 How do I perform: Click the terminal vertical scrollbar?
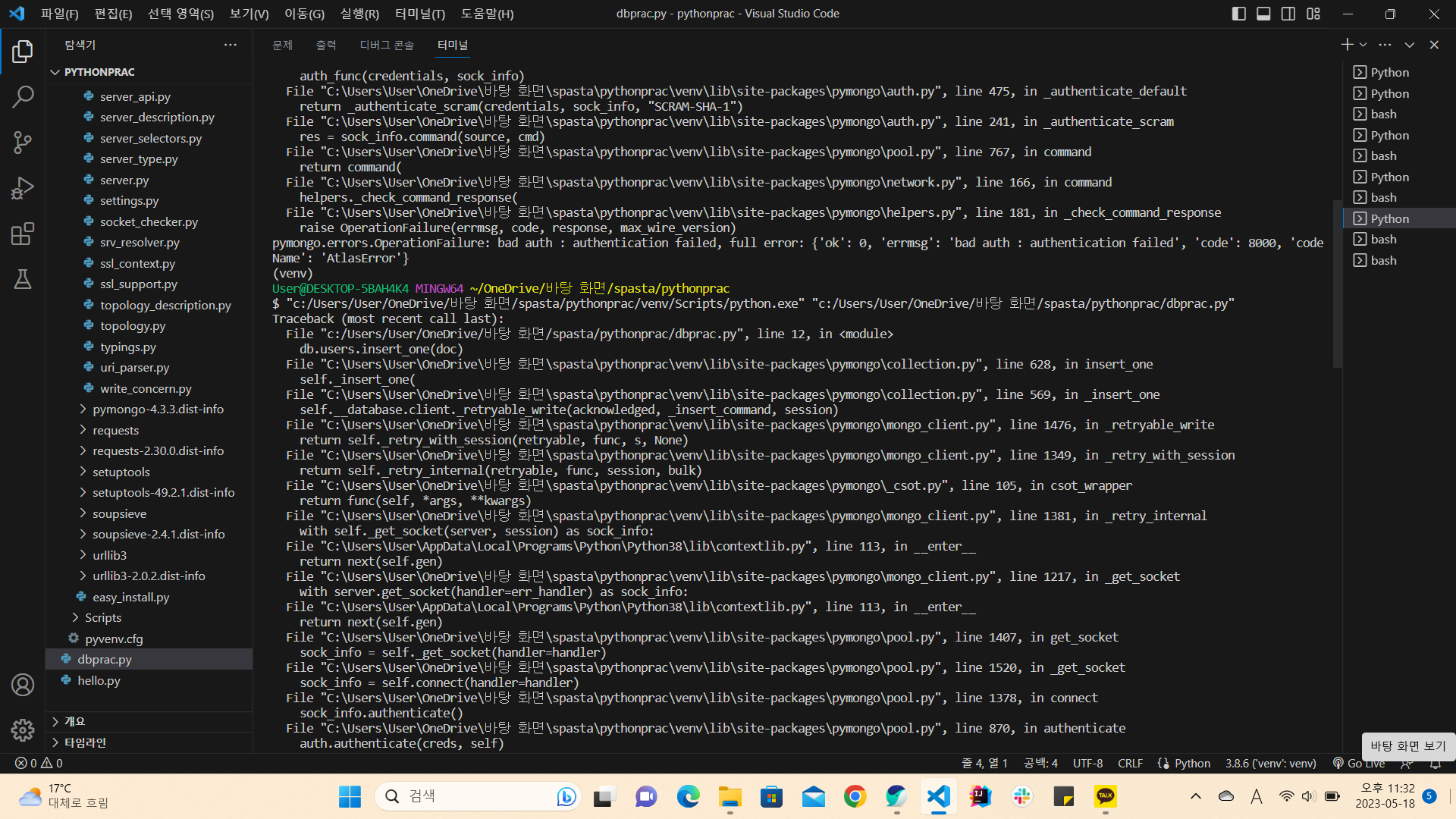1337,284
